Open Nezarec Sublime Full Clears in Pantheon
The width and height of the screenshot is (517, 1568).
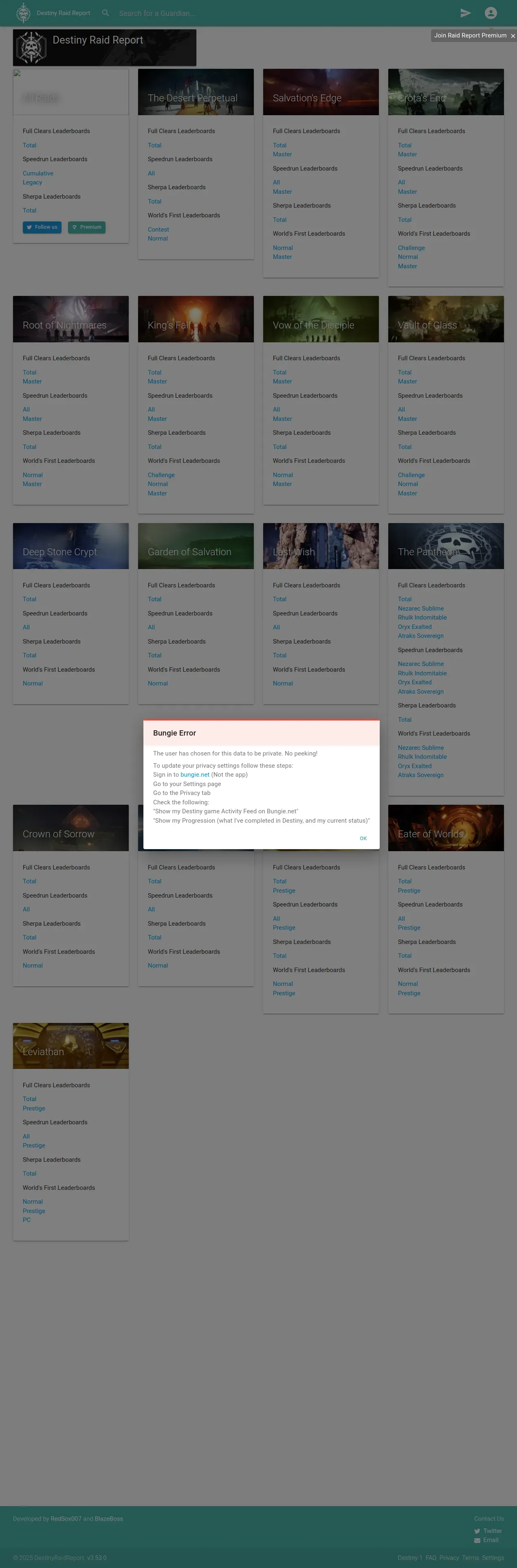(x=421, y=609)
